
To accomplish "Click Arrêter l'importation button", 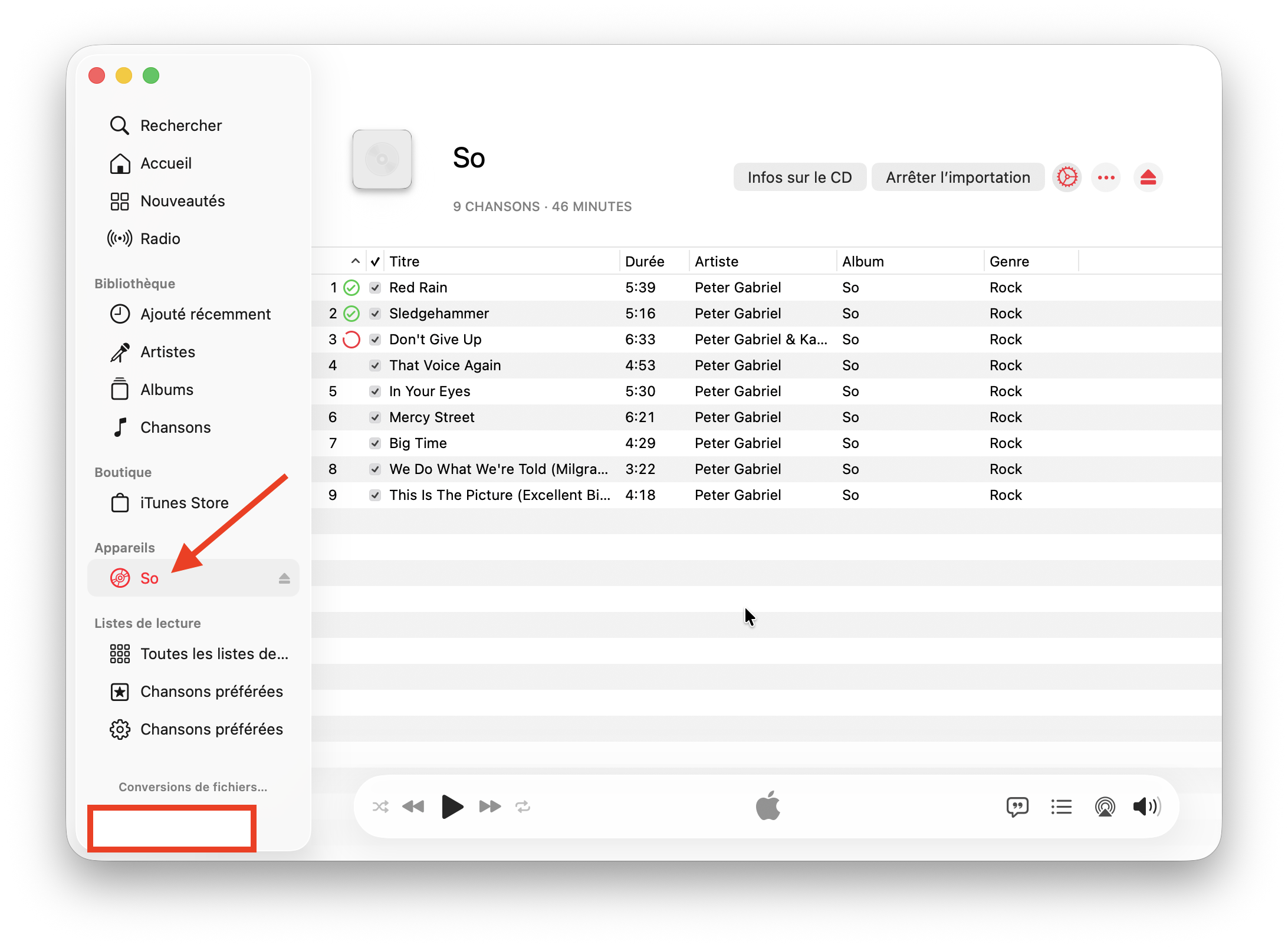I will 957,177.
